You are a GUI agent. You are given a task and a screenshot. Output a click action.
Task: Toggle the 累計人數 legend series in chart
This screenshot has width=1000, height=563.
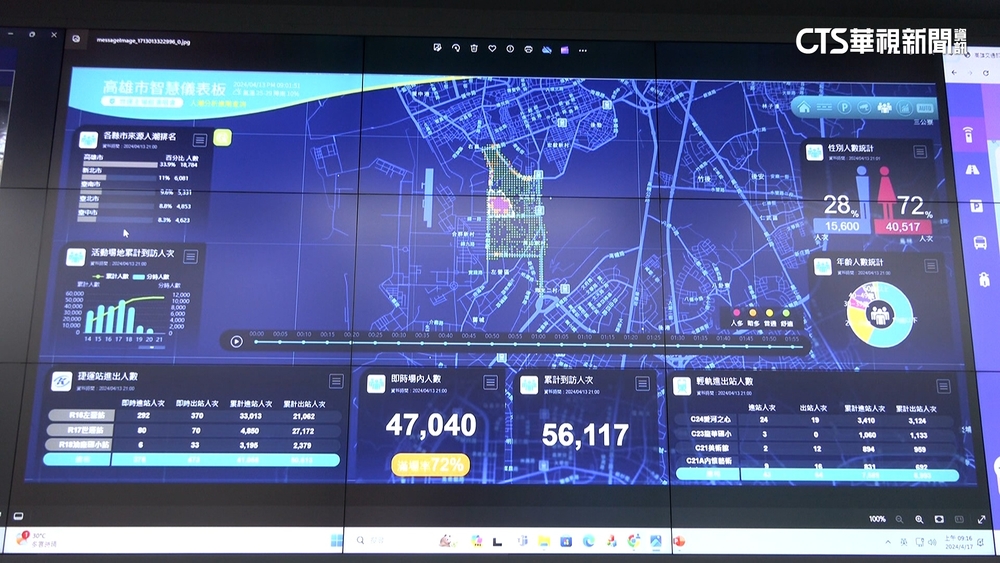(101, 276)
